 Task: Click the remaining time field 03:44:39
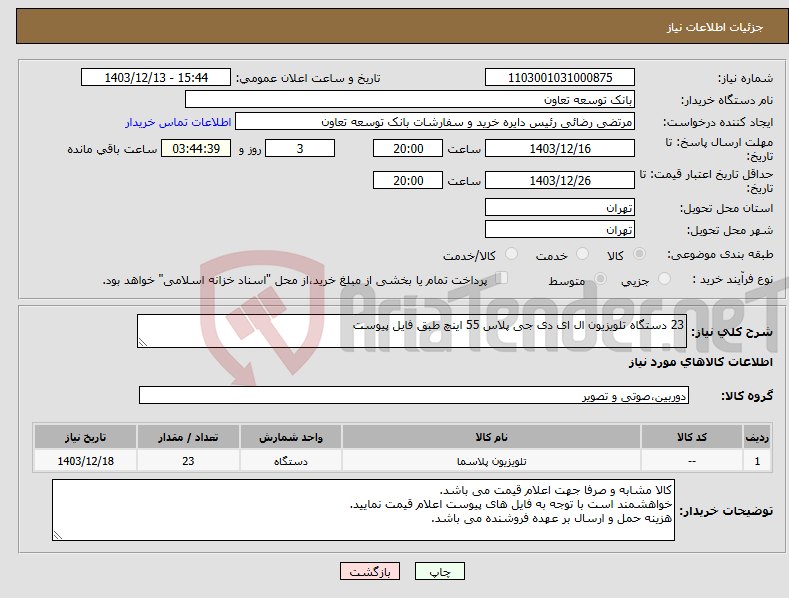196,148
